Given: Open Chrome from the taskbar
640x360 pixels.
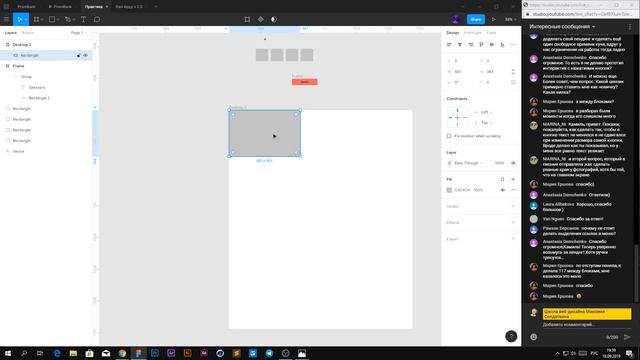Looking at the screenshot, I should point(122,353).
